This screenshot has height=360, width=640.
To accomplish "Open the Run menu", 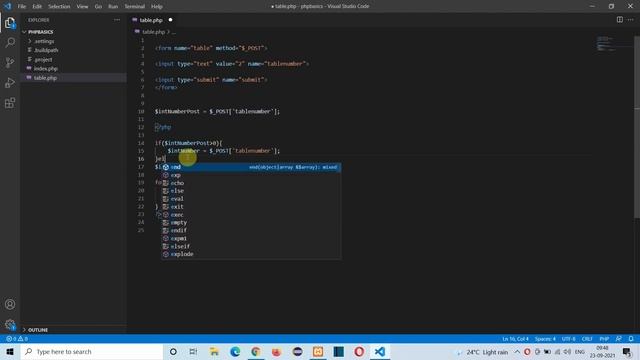I will coord(113,7).
